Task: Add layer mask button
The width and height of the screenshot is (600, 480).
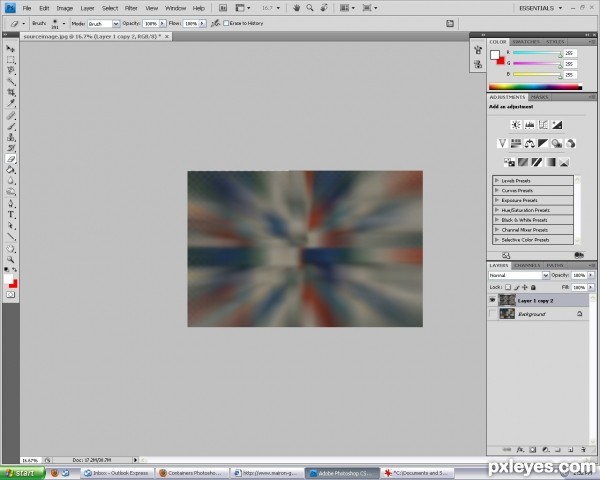Action: coord(533,450)
